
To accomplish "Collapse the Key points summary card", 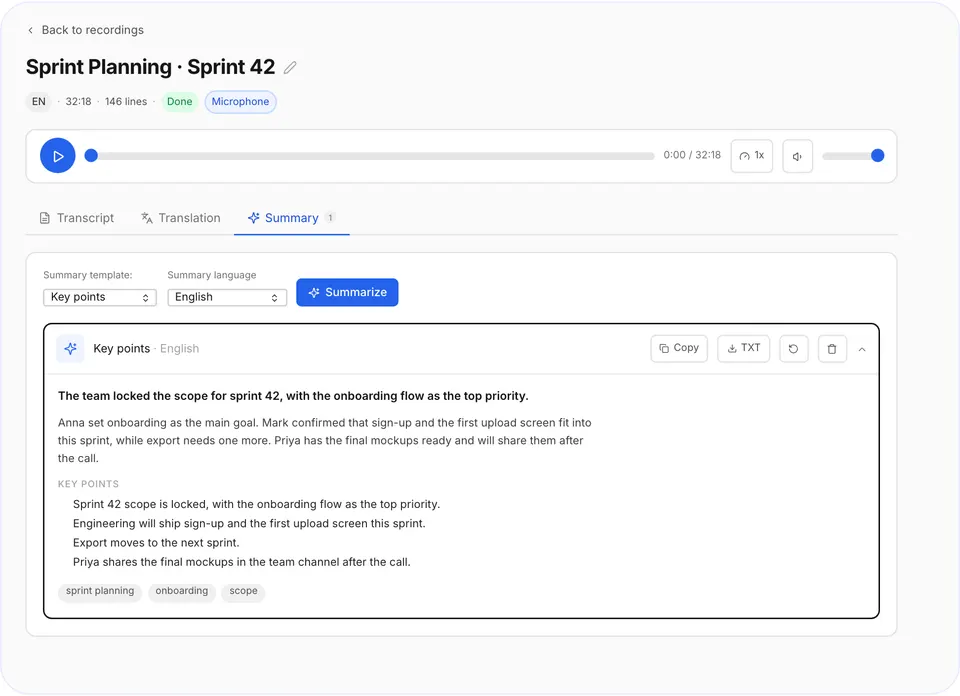I will (862, 349).
